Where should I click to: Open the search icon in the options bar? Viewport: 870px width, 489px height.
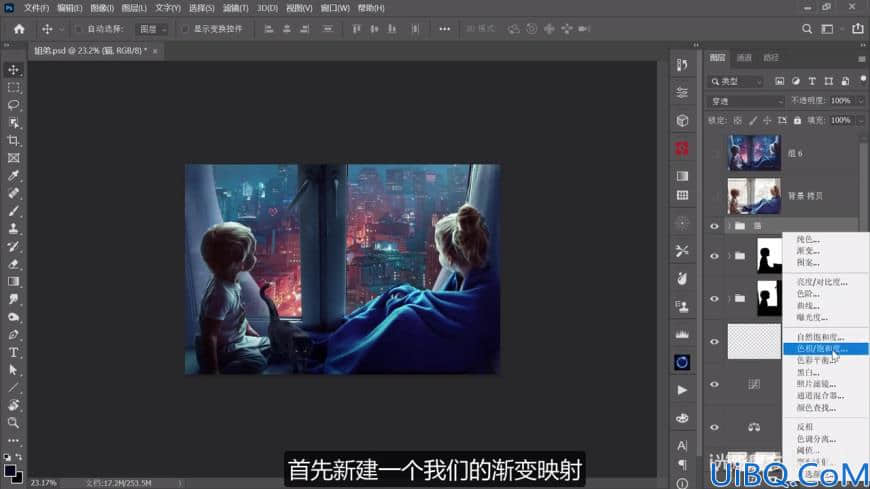[807, 29]
